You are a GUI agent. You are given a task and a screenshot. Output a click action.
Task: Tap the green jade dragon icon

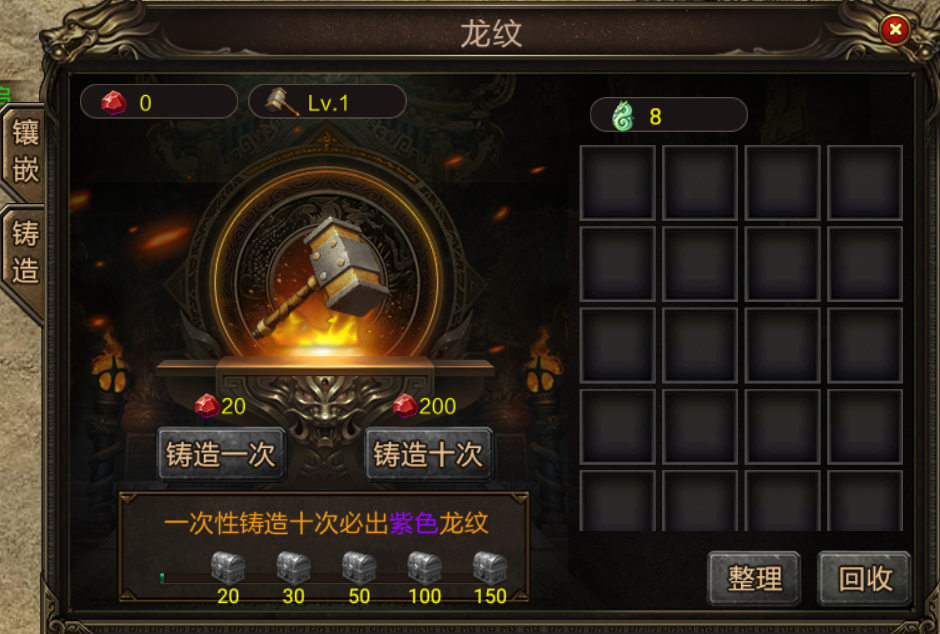[623, 116]
